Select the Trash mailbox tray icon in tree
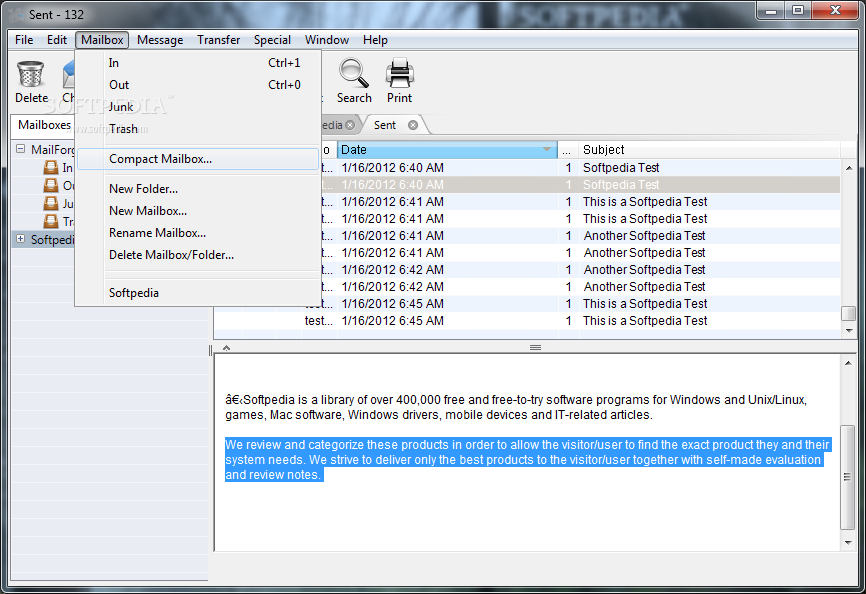The height and width of the screenshot is (594, 866). pyautogui.click(x=51, y=221)
